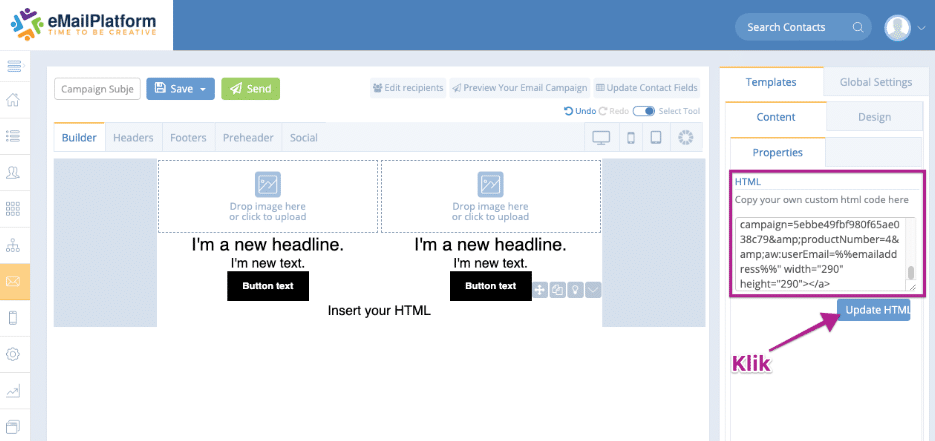Image resolution: width=935 pixels, height=441 pixels.
Task: Open the stacked windows icon in sidebar
Action: [x=13, y=426]
